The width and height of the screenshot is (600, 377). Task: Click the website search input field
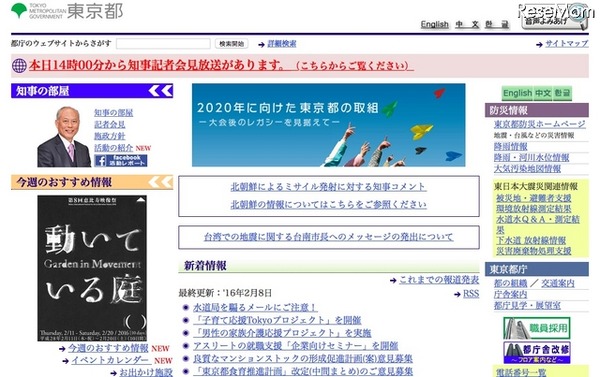[163, 44]
